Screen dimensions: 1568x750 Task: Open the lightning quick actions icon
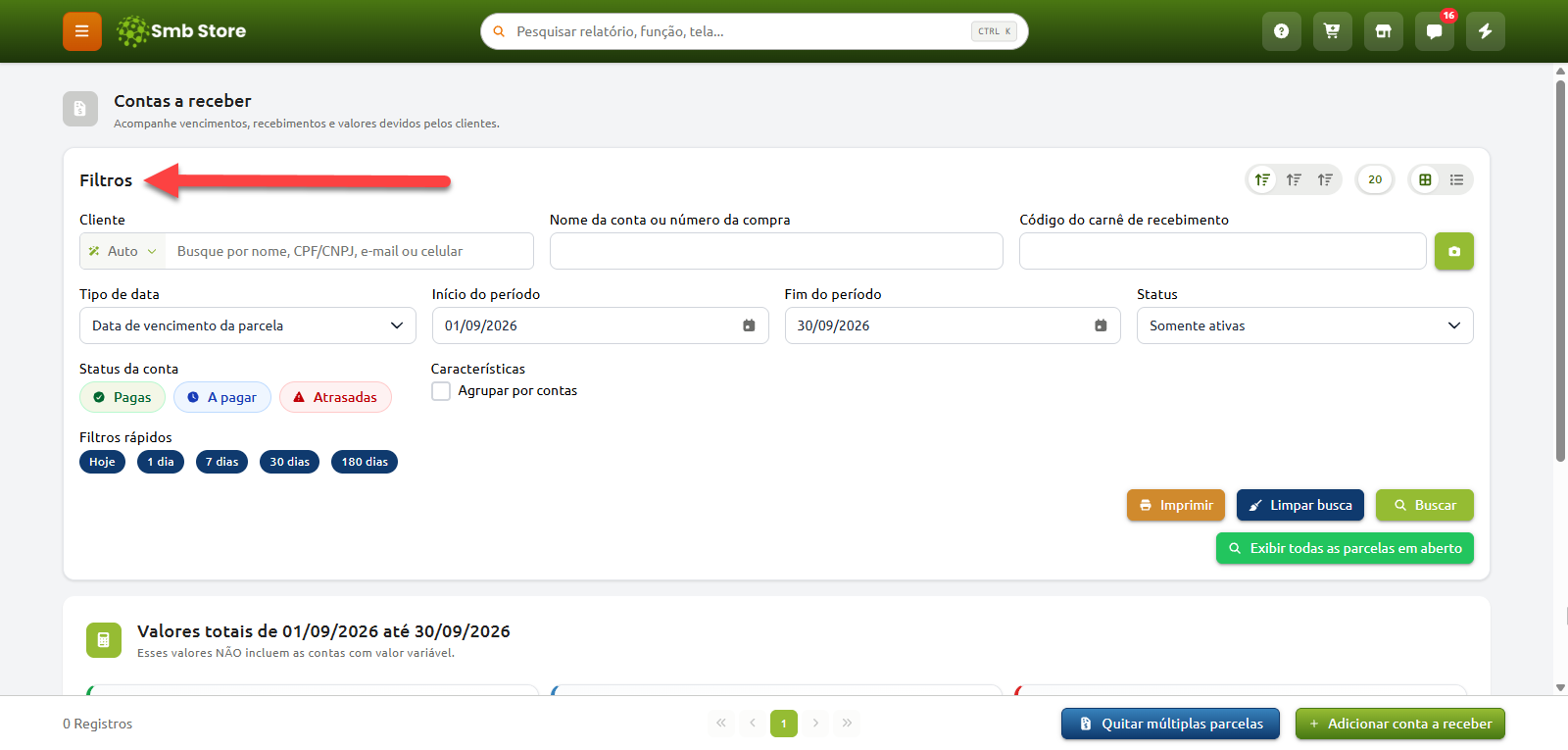pos(1485,31)
